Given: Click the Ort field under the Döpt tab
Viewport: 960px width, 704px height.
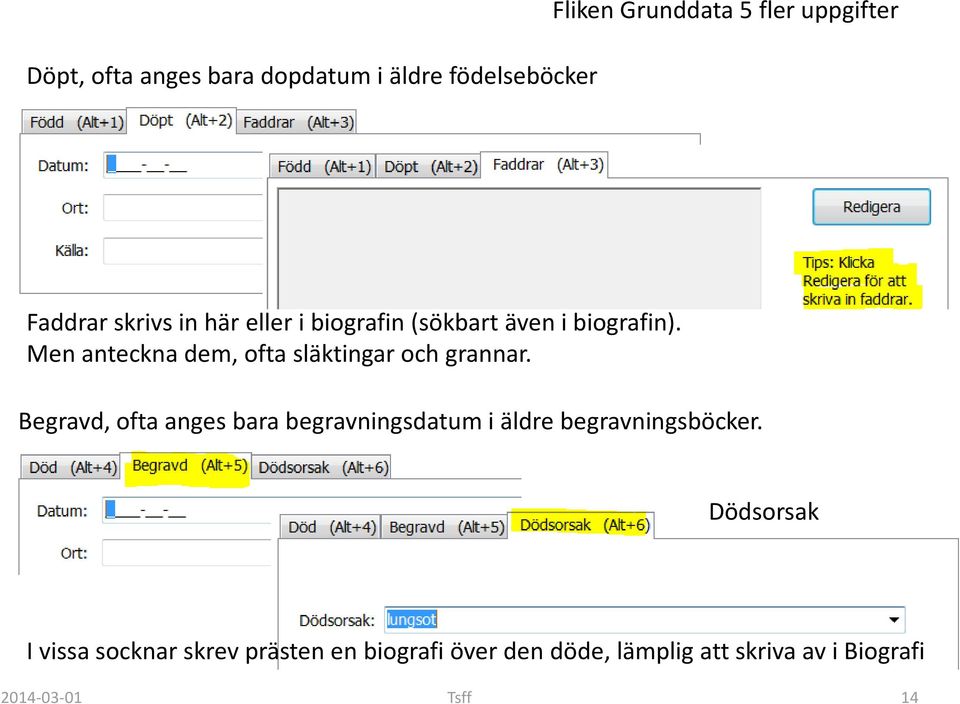Looking at the screenshot, I should click(183, 208).
